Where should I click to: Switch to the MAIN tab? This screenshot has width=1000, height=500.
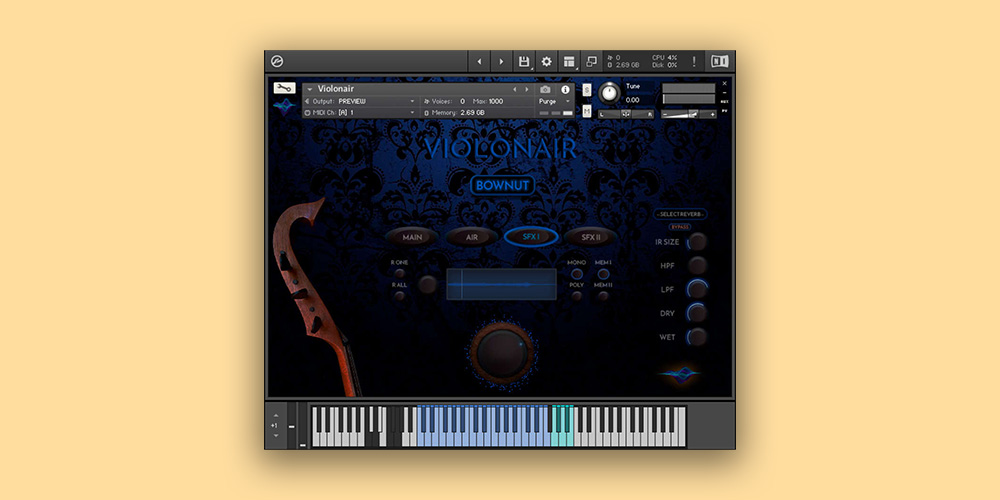coord(411,237)
